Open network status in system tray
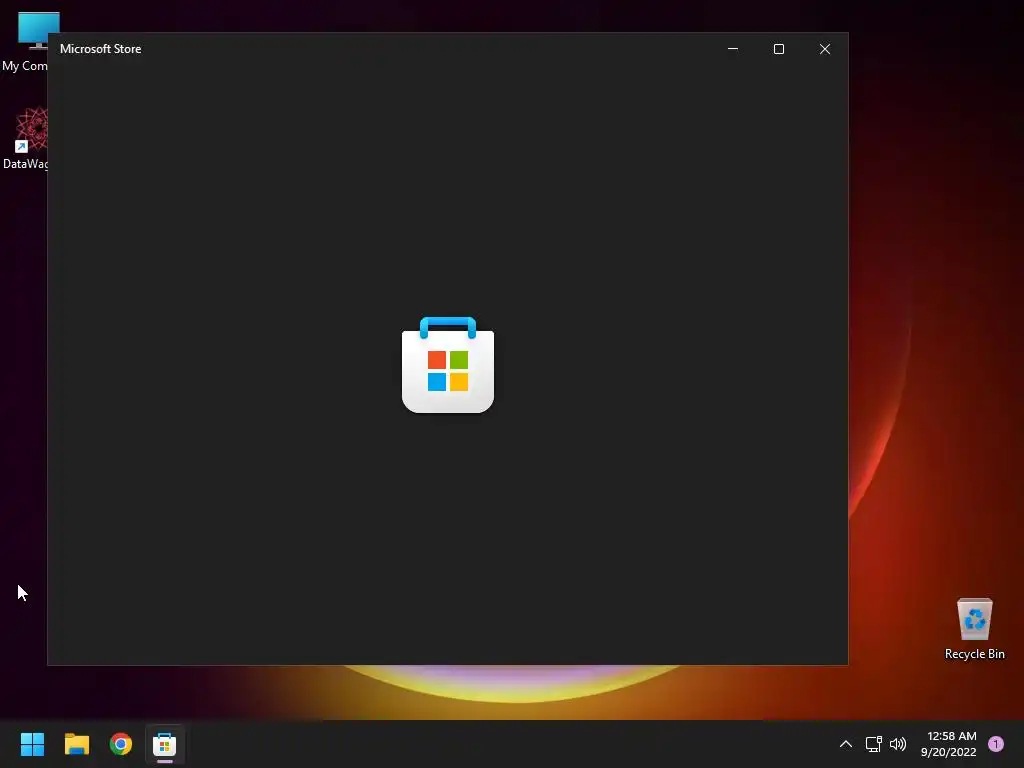Screen dimensions: 1024x768 pyautogui.click(x=873, y=744)
